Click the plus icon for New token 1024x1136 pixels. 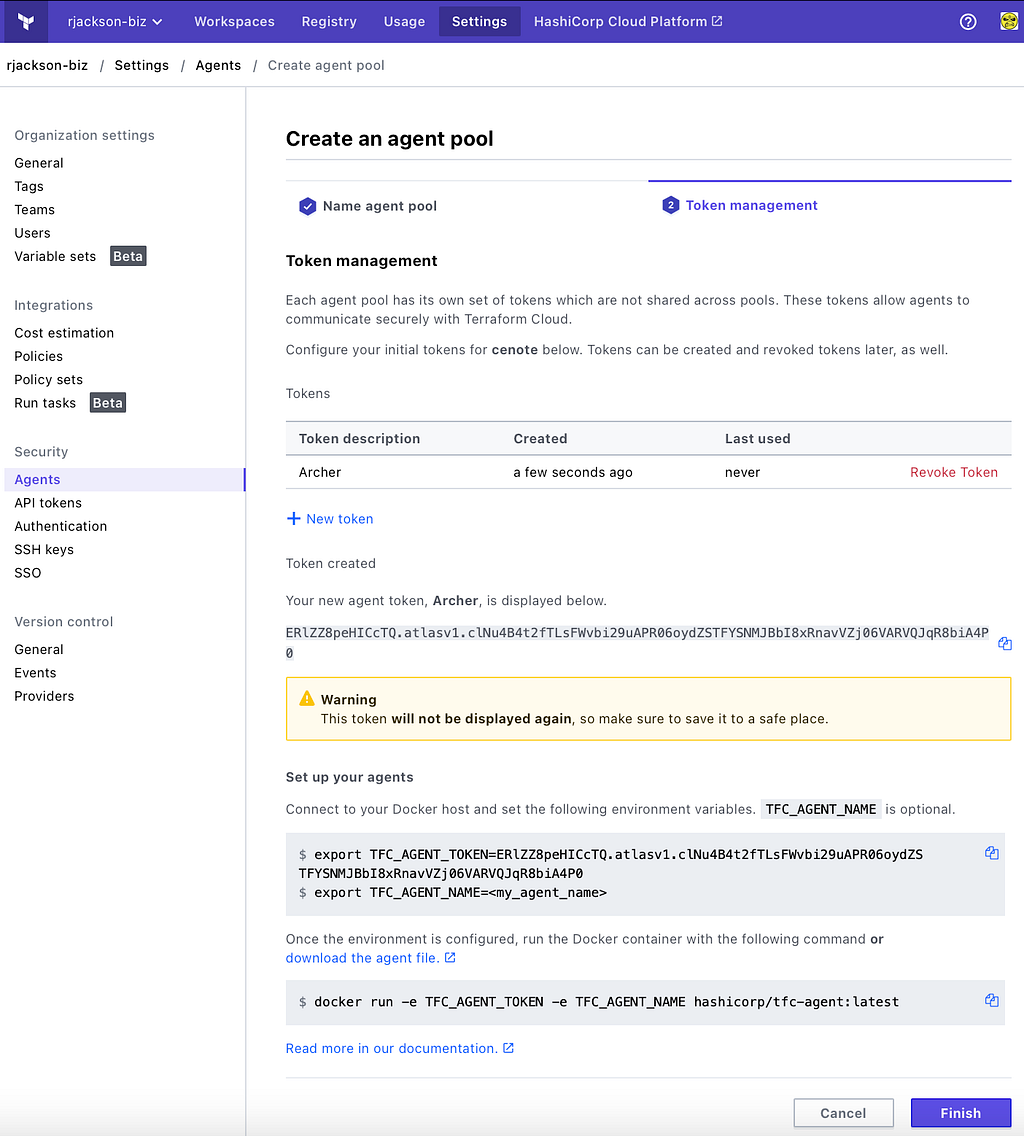coord(294,519)
